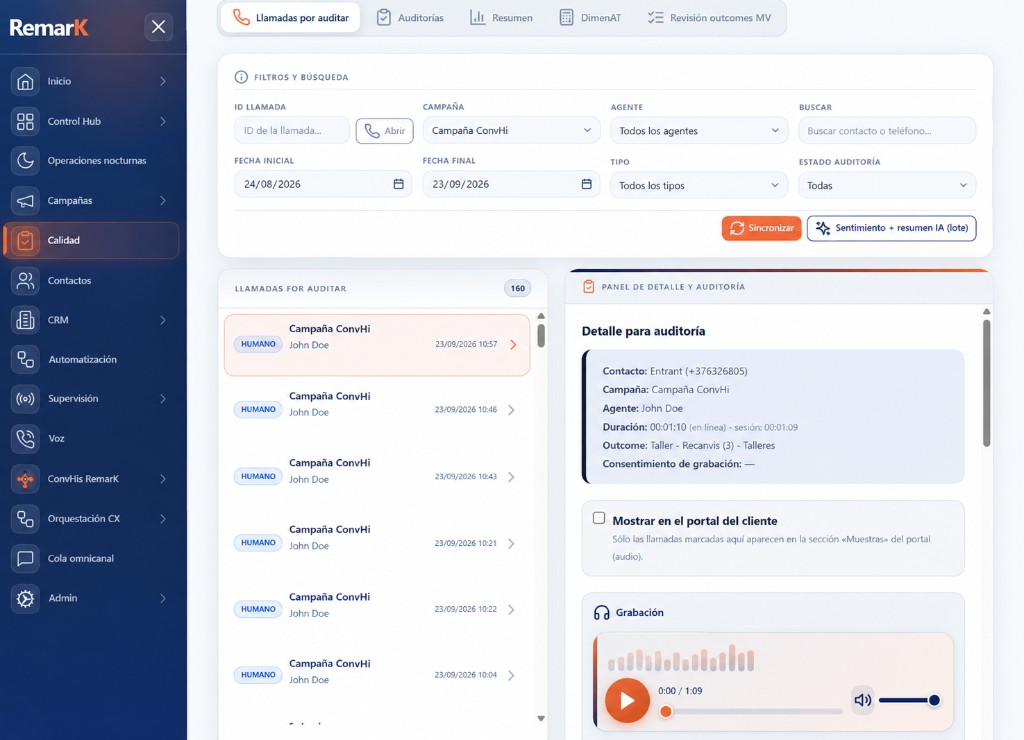1024x740 pixels.
Task: Open Control Hub grid icon
Action: 25,121
